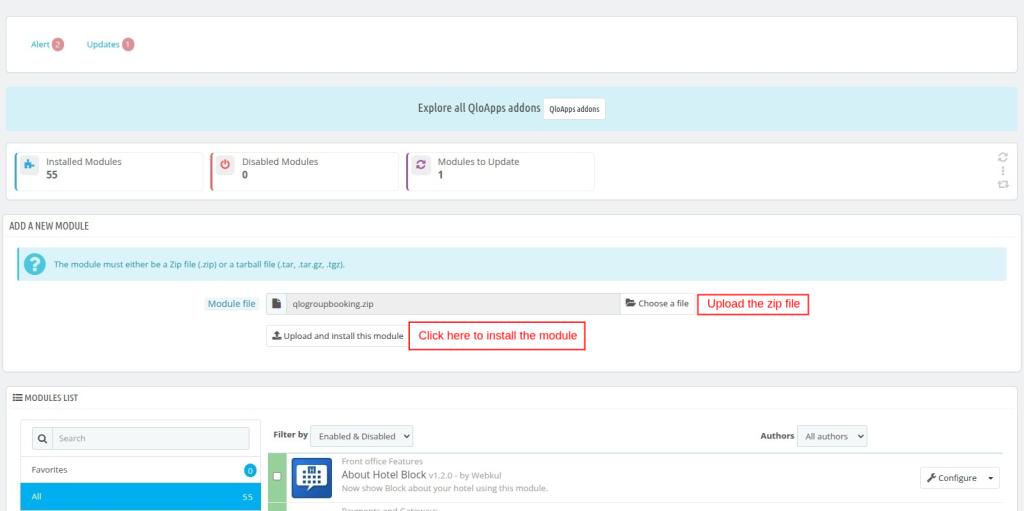The height and width of the screenshot is (511, 1024).
Task: Click the About Hotel Block module name
Action: tap(384, 474)
